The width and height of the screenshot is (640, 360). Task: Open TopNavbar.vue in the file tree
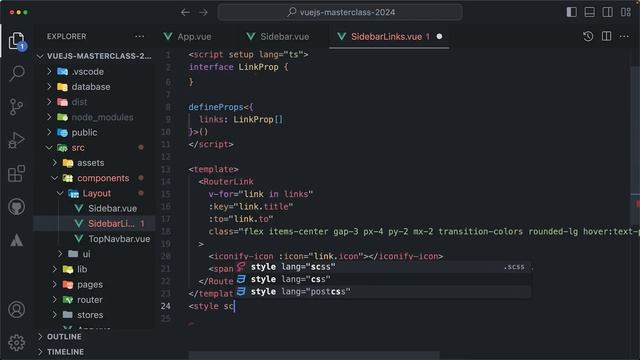[x=95, y=239]
